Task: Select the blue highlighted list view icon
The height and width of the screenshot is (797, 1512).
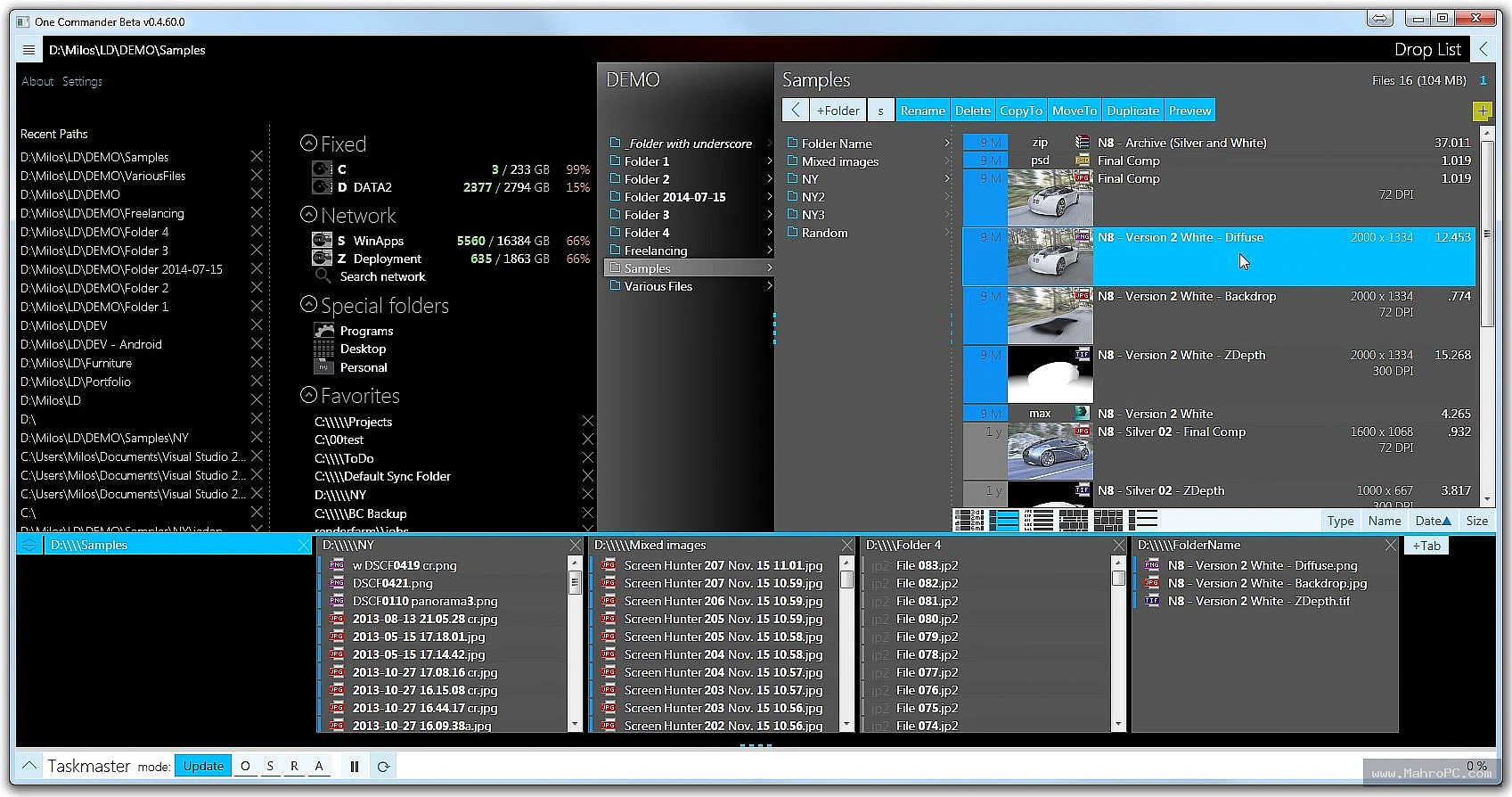Action: pos(1004,520)
